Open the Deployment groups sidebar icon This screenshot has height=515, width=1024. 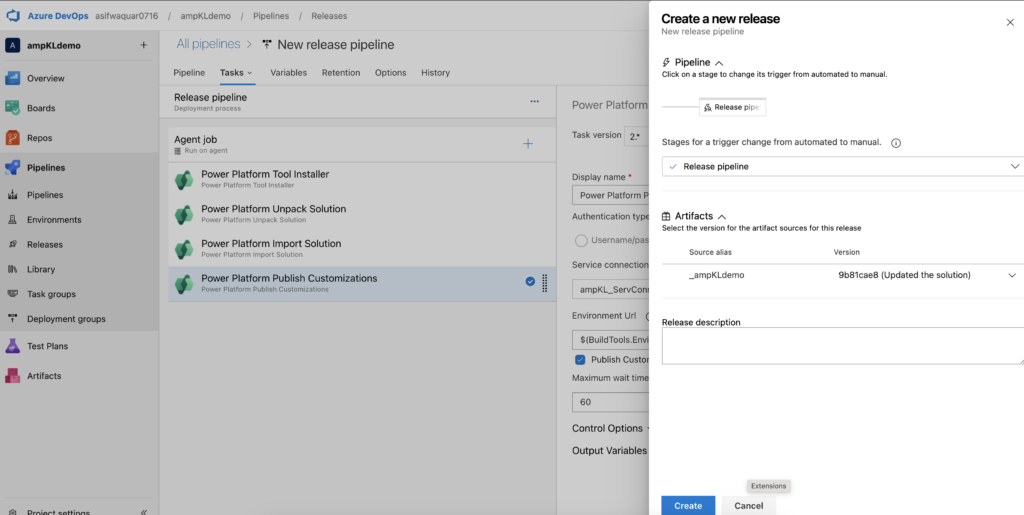coord(12,319)
